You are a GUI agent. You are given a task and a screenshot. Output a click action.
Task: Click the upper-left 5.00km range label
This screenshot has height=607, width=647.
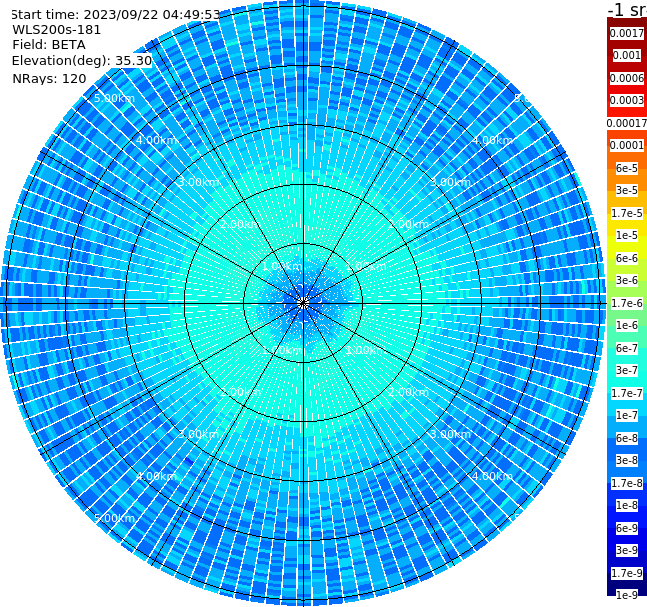(x=114, y=98)
